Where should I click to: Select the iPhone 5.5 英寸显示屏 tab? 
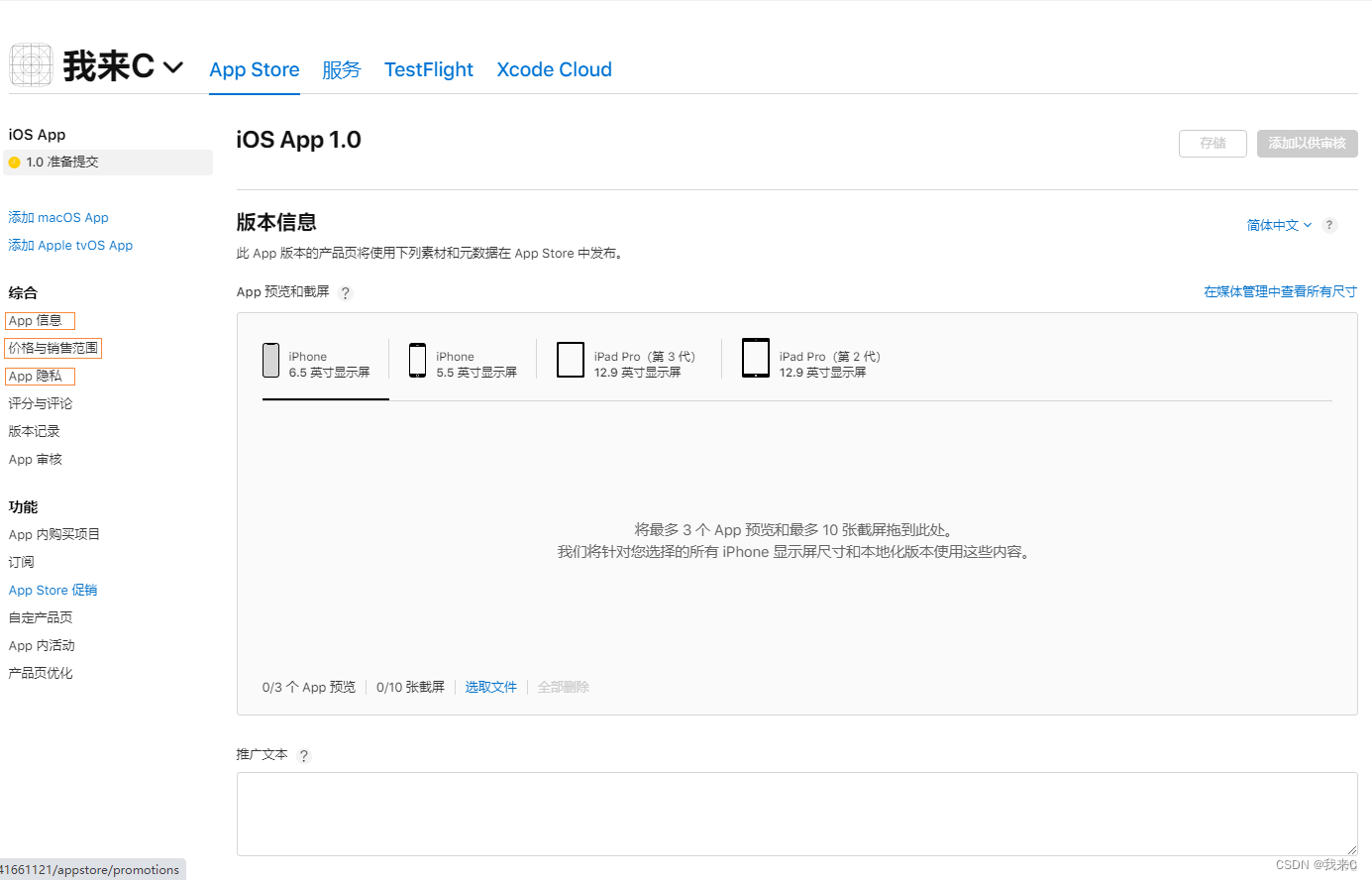[x=464, y=365]
